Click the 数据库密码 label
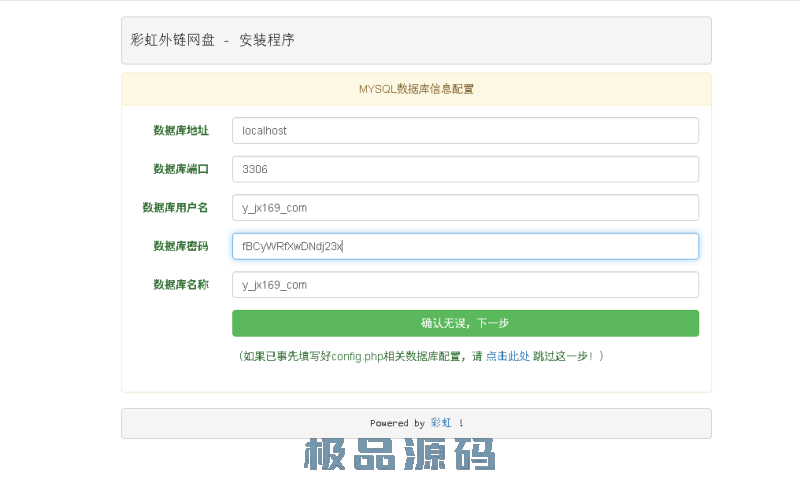This screenshot has height=479, width=800. click(180, 246)
